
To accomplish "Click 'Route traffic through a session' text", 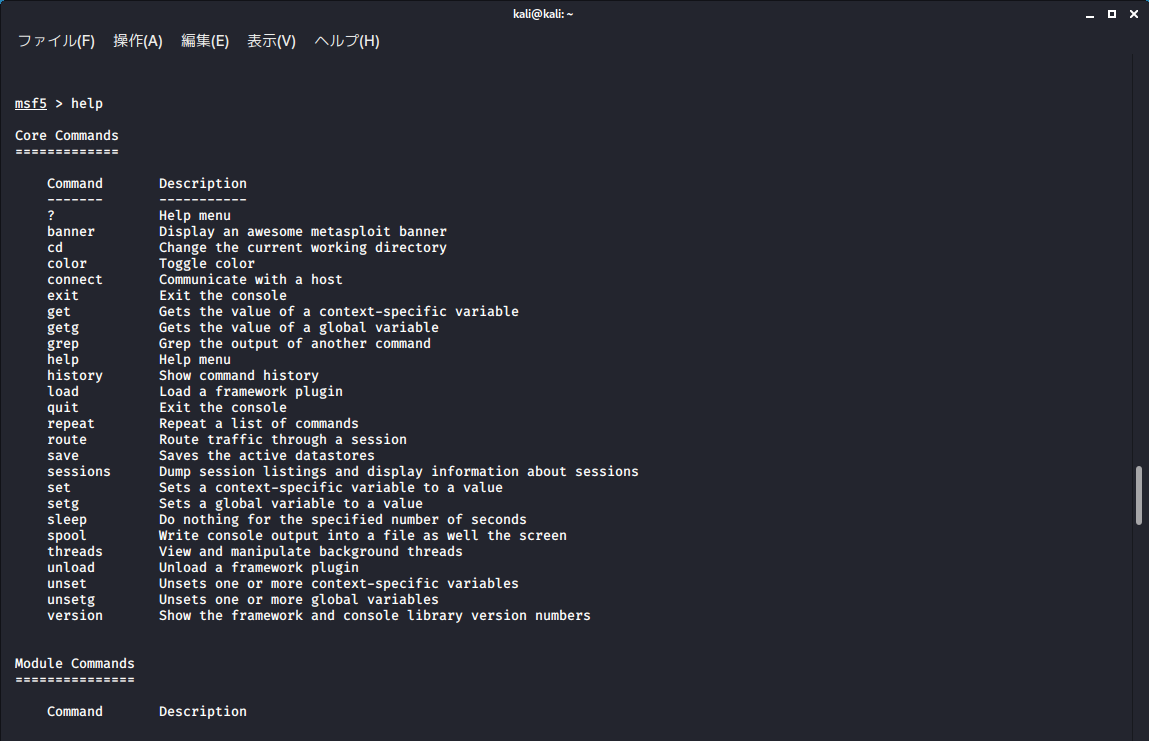I will coord(283,440).
